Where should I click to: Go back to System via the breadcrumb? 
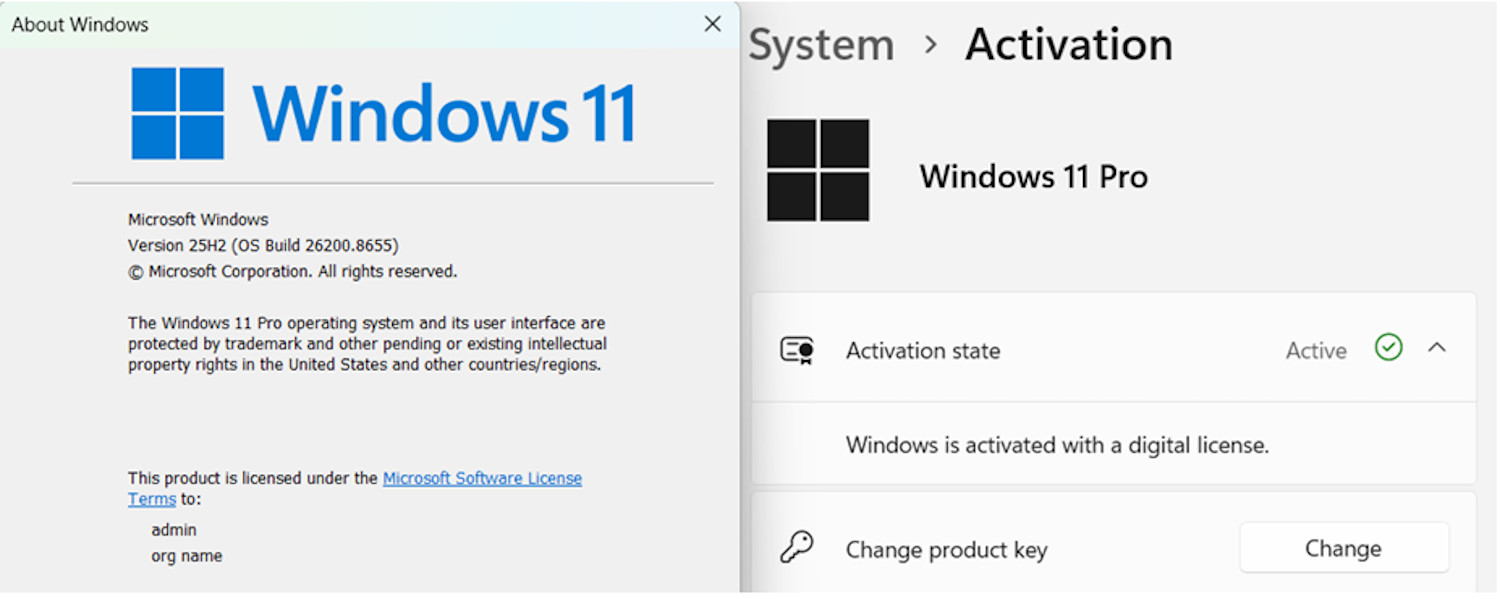pos(821,46)
